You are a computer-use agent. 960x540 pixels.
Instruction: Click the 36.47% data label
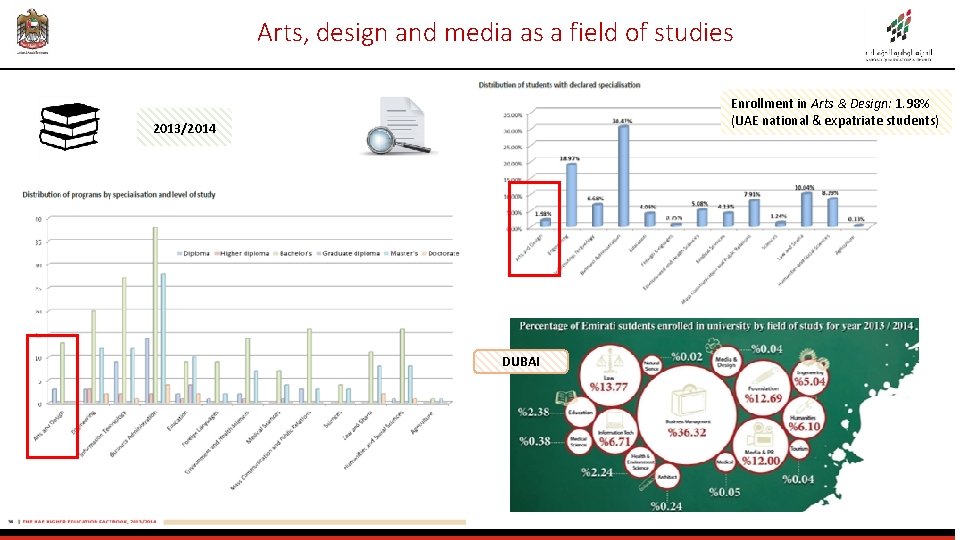(622, 121)
